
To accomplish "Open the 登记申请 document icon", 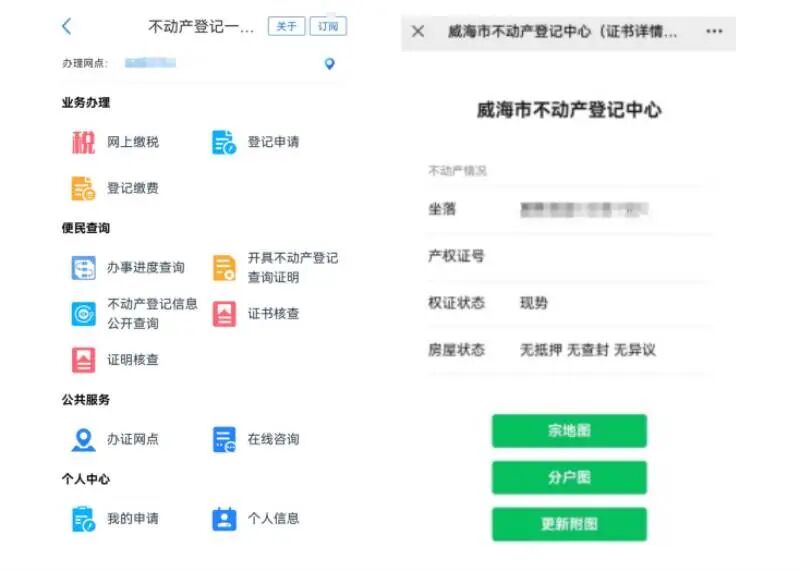I will pyautogui.click(x=224, y=142).
